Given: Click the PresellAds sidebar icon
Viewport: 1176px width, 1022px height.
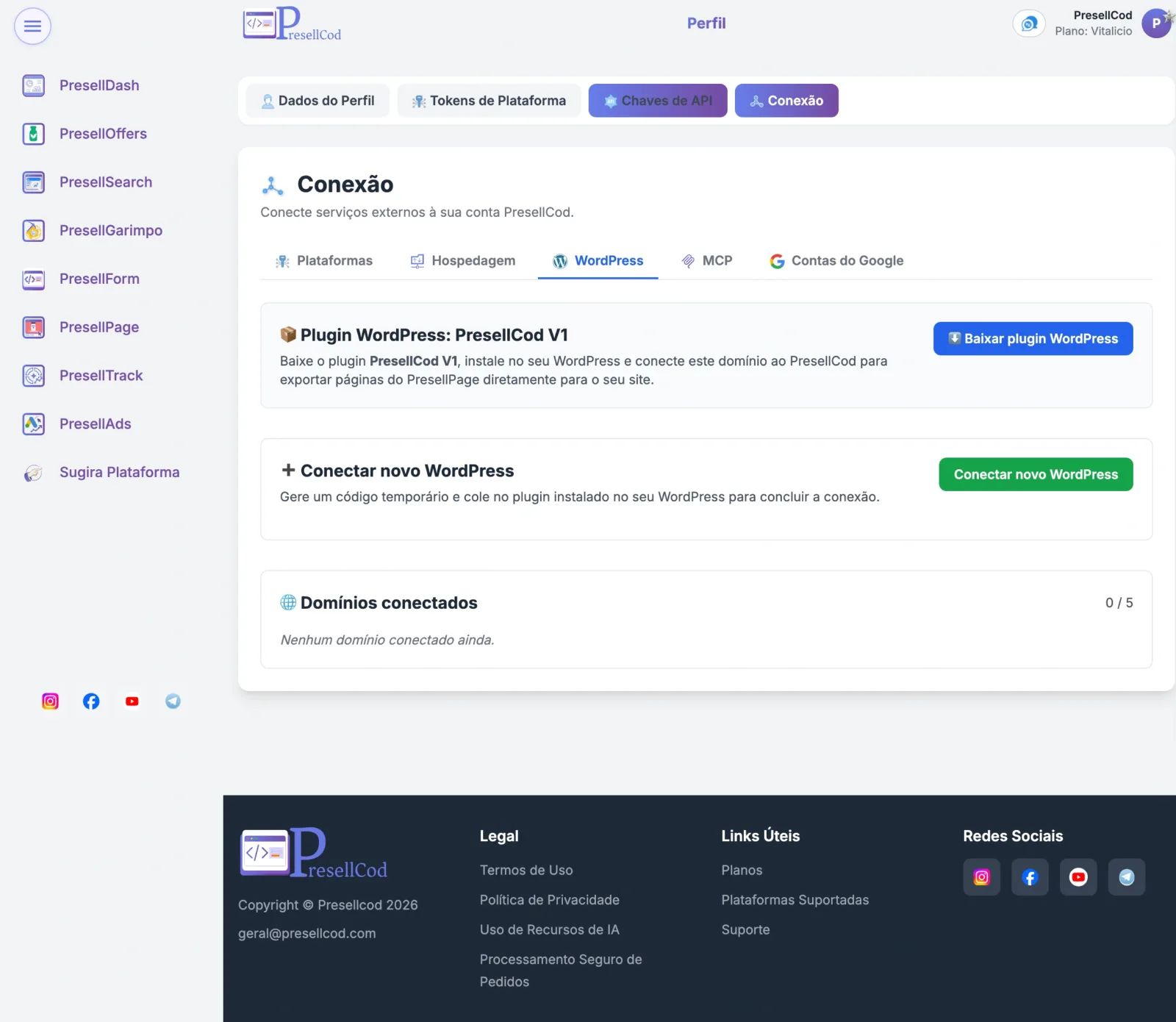Looking at the screenshot, I should pos(34,424).
